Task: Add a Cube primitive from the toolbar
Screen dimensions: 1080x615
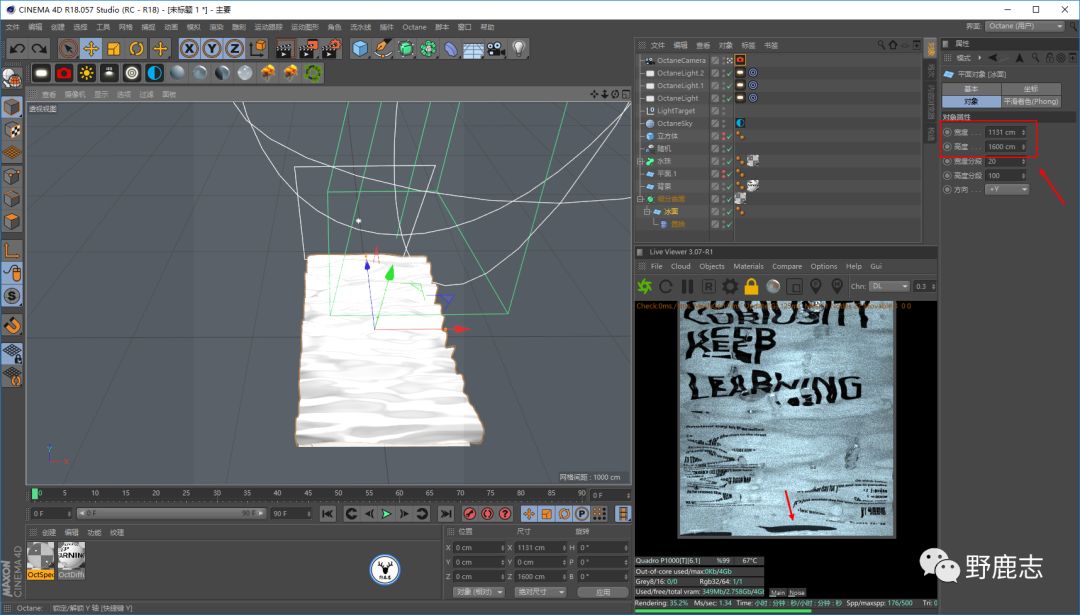Action: click(x=360, y=48)
